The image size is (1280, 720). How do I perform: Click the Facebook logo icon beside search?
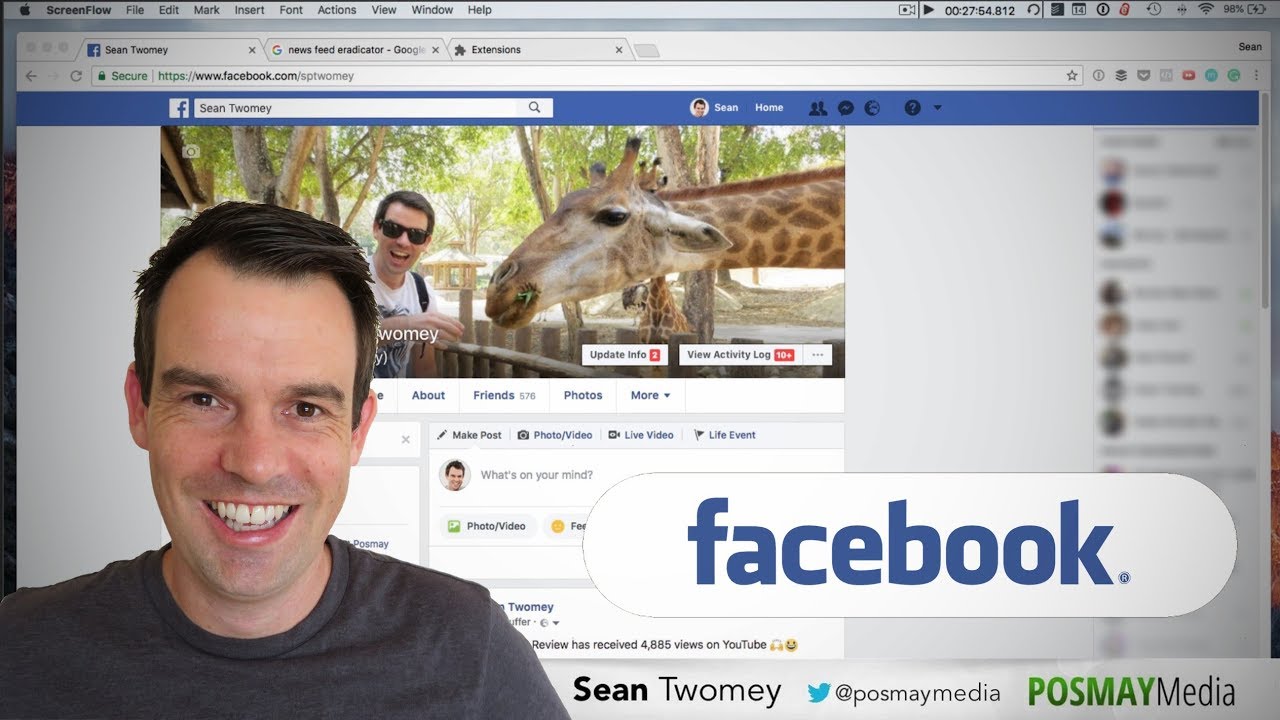(179, 108)
